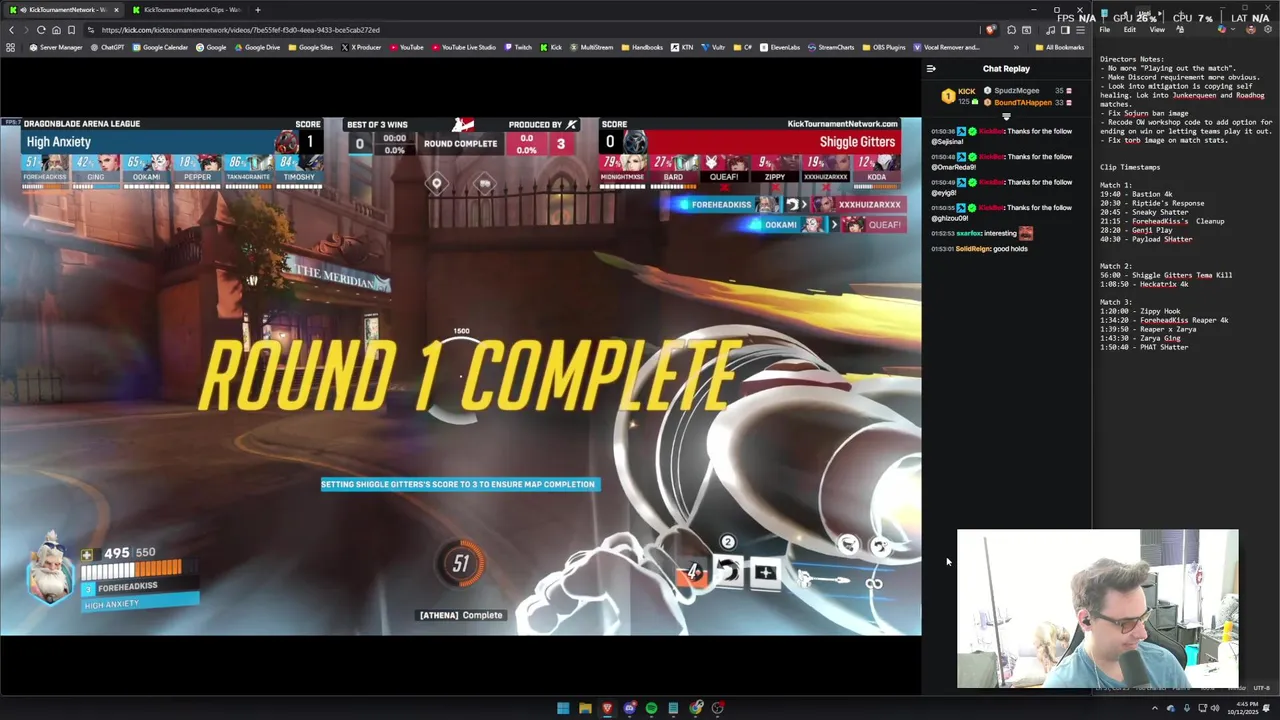Open the KTN bookmark
This screenshot has height=720, width=1280.
tap(682, 47)
